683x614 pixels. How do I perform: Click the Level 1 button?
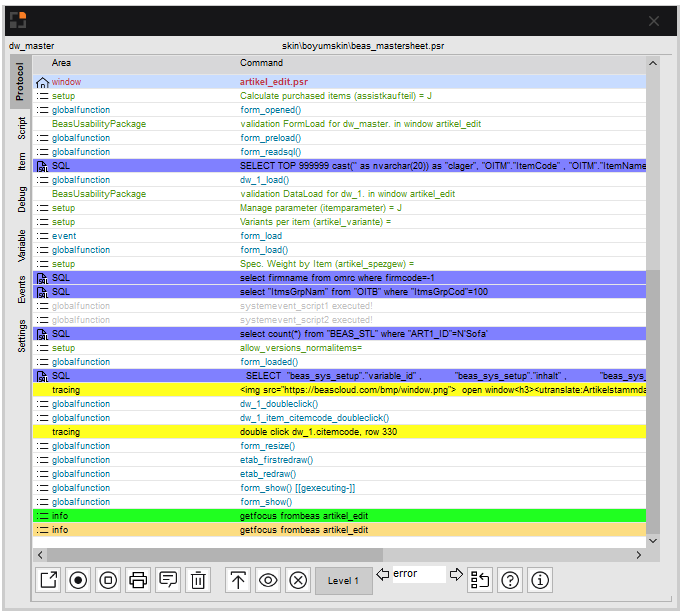tap(343, 580)
